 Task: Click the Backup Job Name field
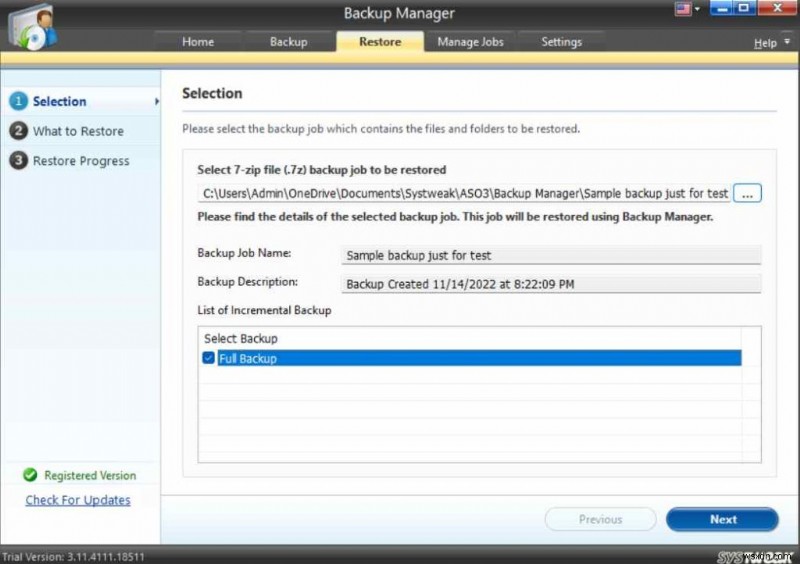pos(551,255)
